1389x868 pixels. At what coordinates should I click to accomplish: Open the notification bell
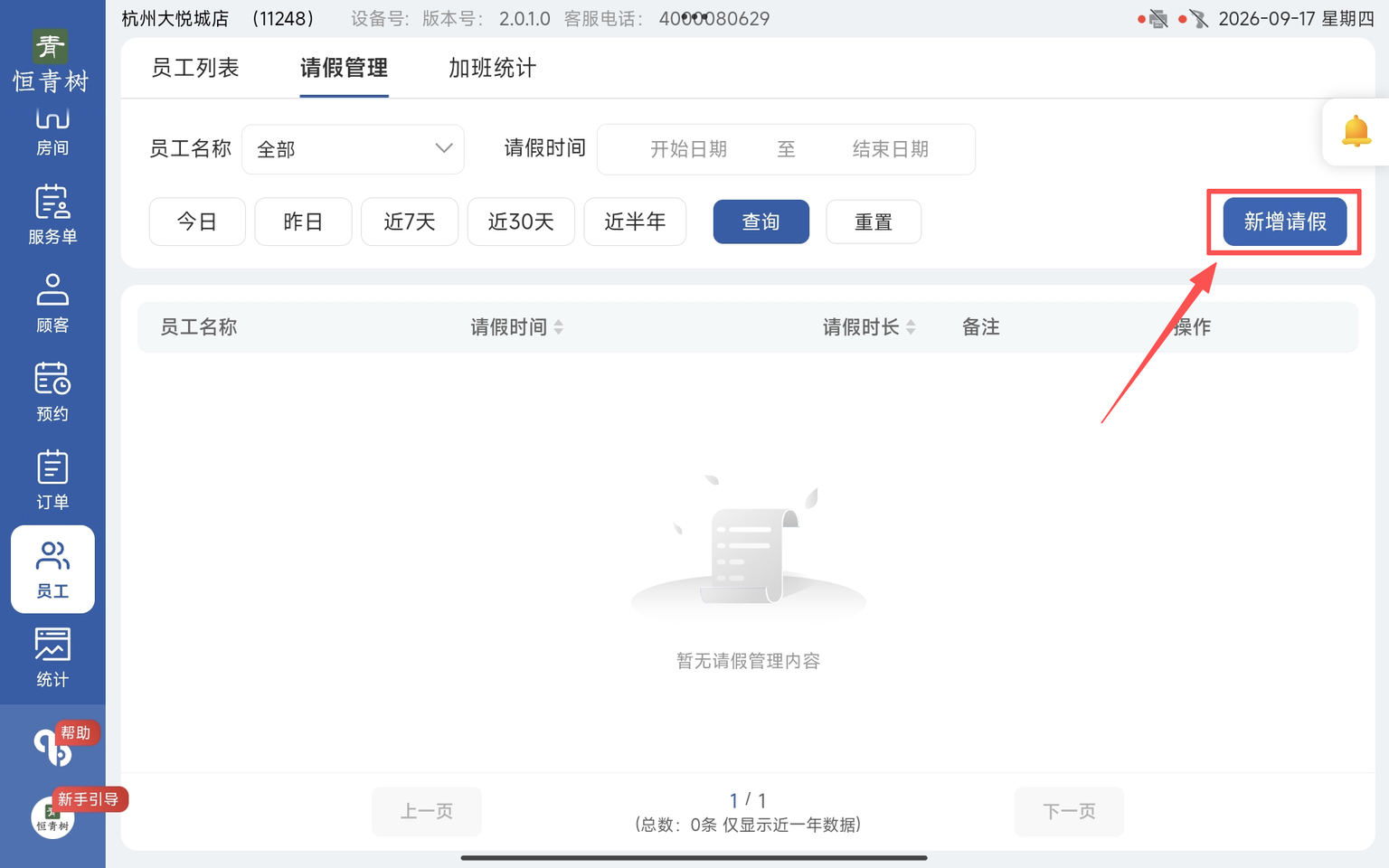pyautogui.click(x=1356, y=132)
